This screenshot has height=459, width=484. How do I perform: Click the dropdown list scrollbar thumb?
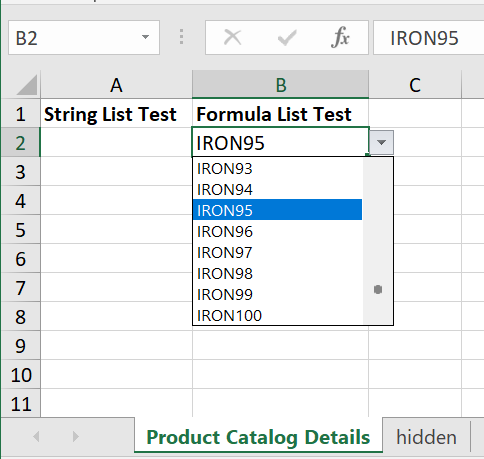coord(378,290)
